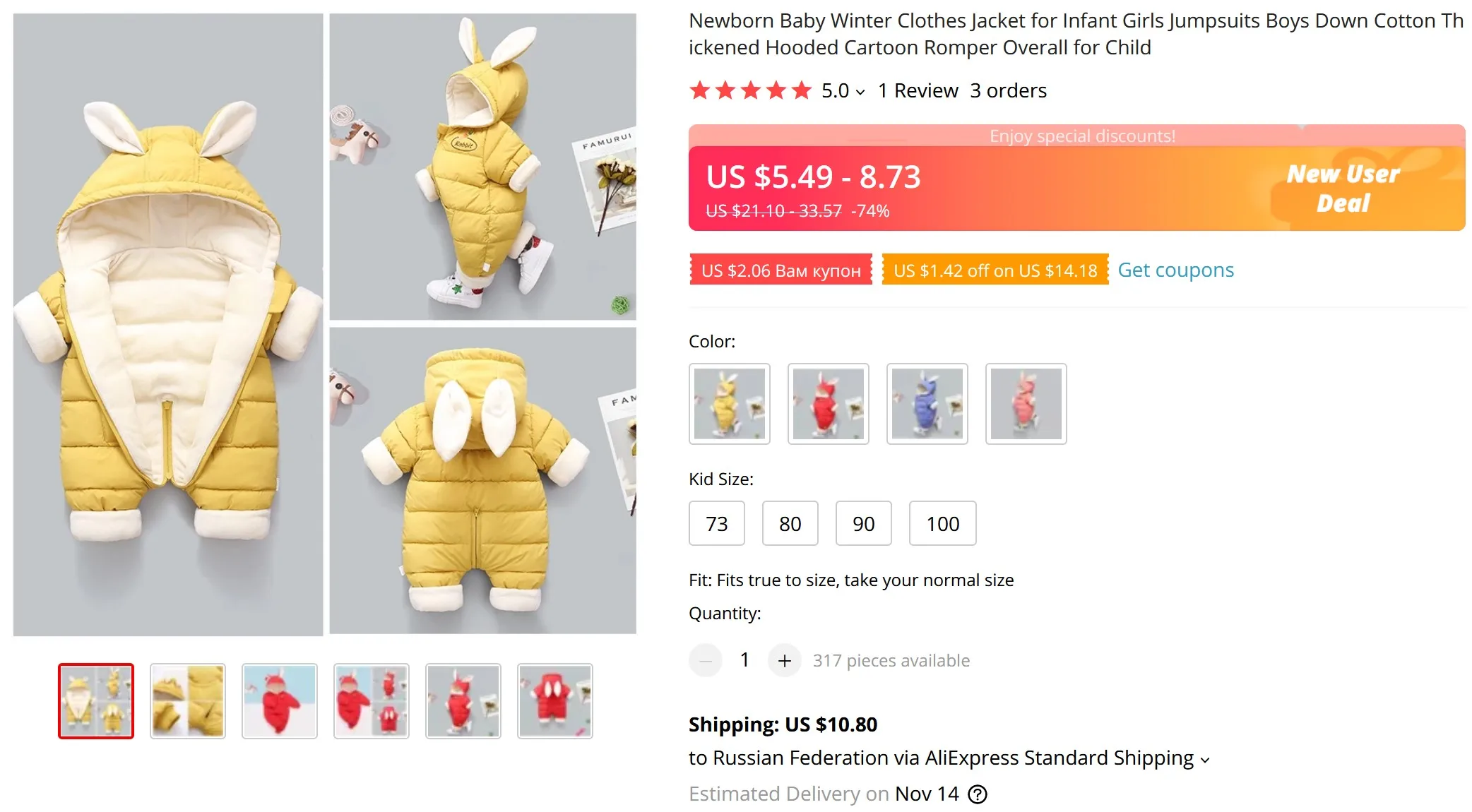The image size is (1472, 812).
Task: Choose kid size 90
Action: pos(863,523)
